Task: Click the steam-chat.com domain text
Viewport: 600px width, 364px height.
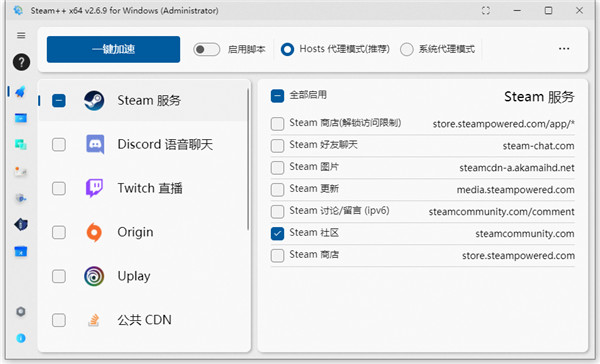Action: 538,146
